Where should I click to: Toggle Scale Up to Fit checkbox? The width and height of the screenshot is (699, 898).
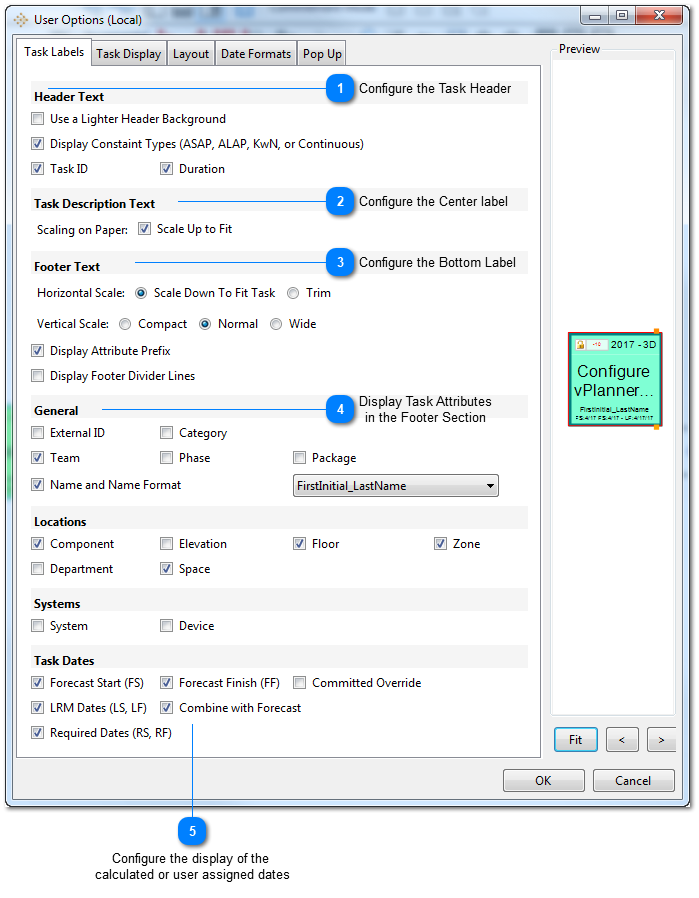tap(145, 229)
